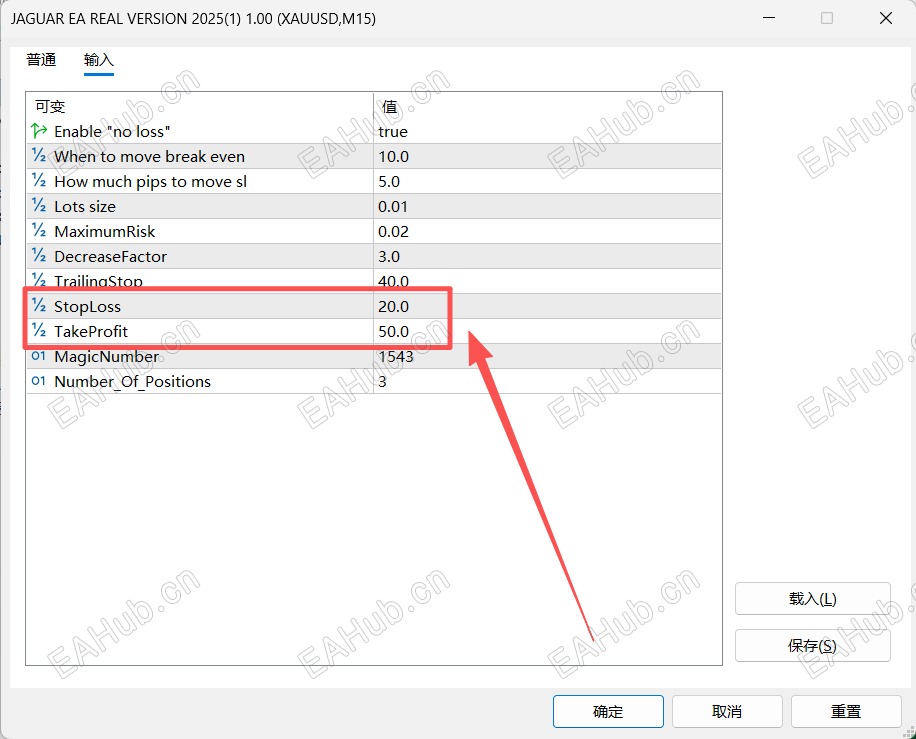This screenshot has width=916, height=739.
Task: Select the 输入 tab
Action: [x=99, y=60]
